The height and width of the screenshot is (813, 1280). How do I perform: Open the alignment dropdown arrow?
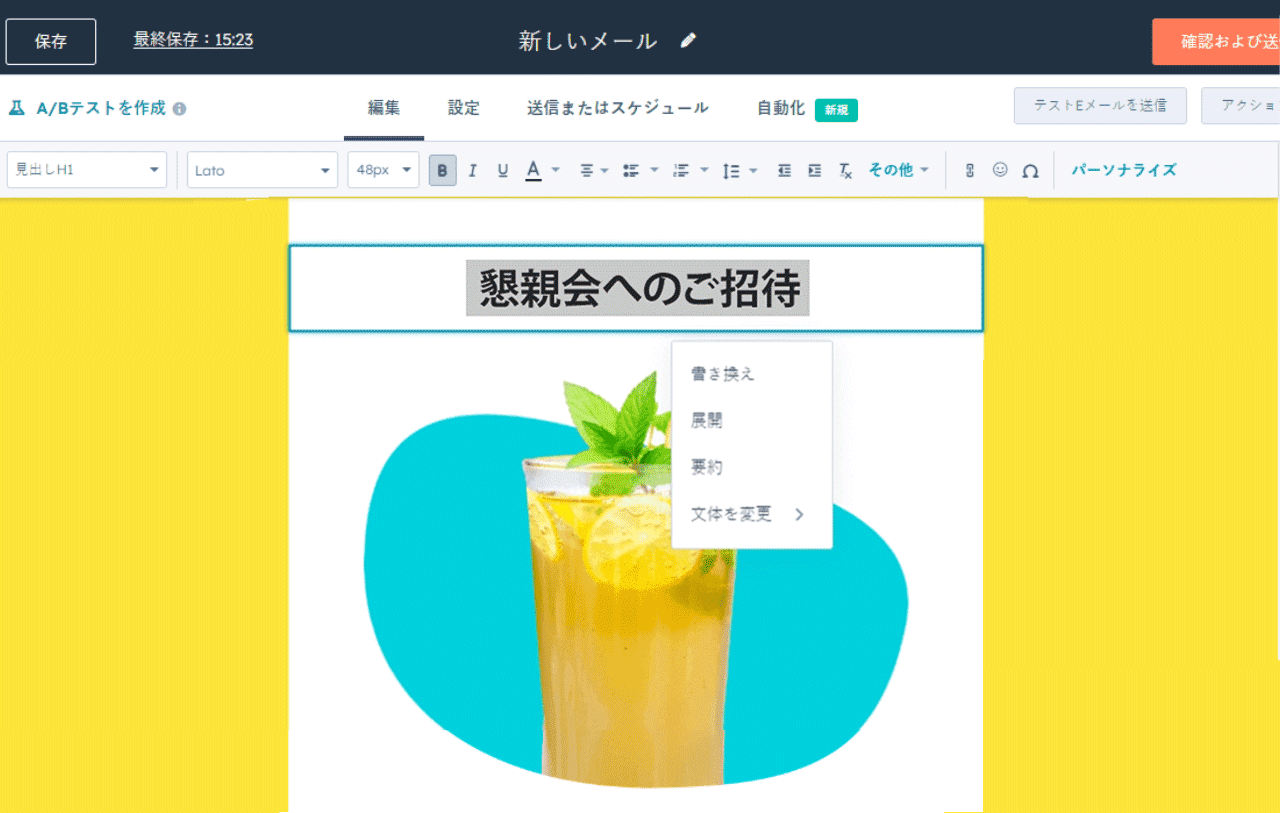pyautogui.click(x=605, y=171)
